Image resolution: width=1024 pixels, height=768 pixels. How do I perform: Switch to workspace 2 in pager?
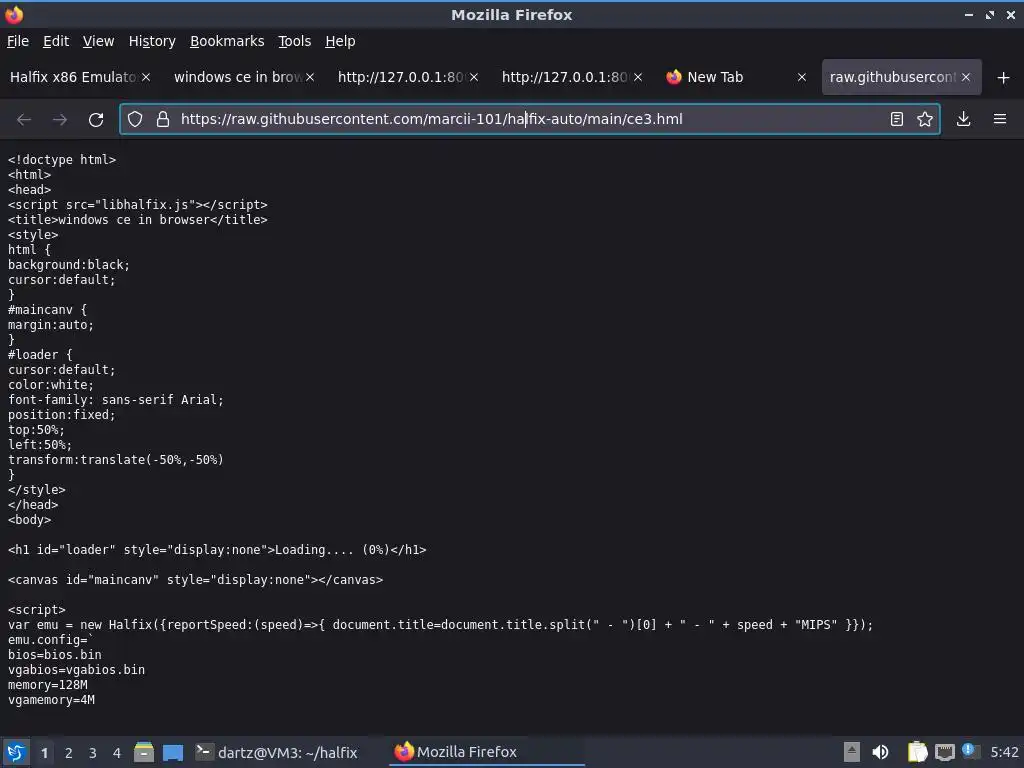[x=69, y=753]
